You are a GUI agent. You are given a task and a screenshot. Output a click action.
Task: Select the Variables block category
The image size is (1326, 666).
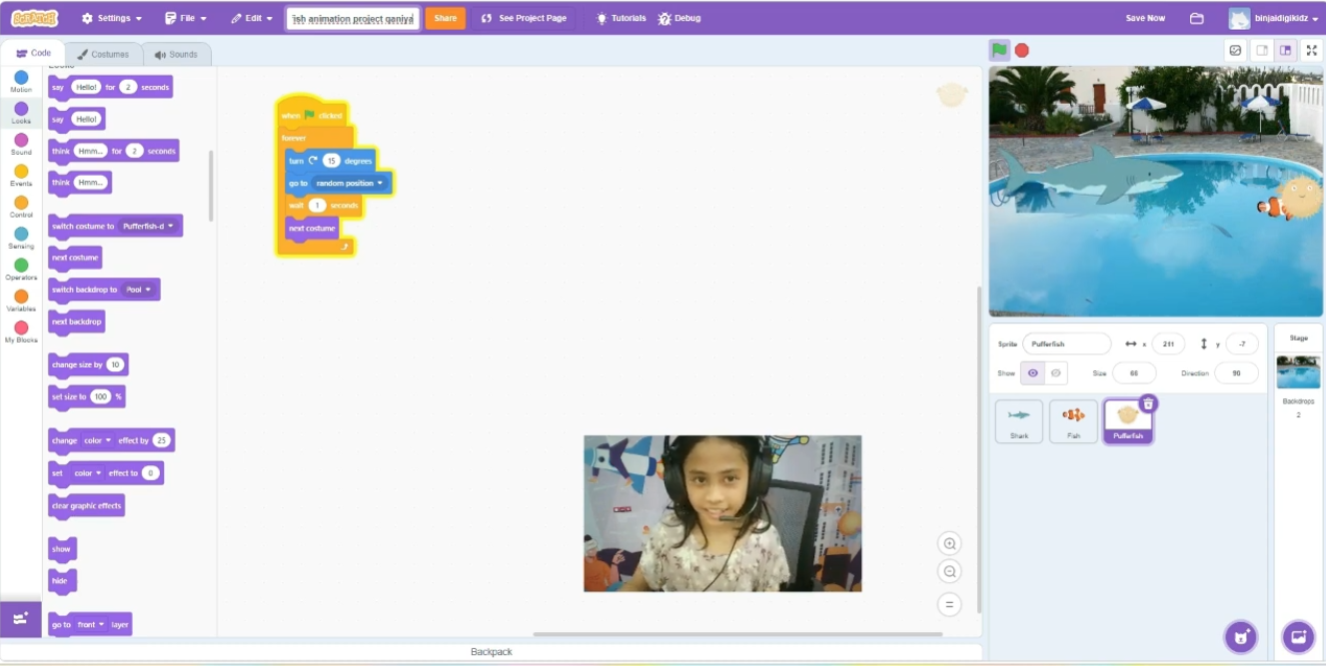21,301
